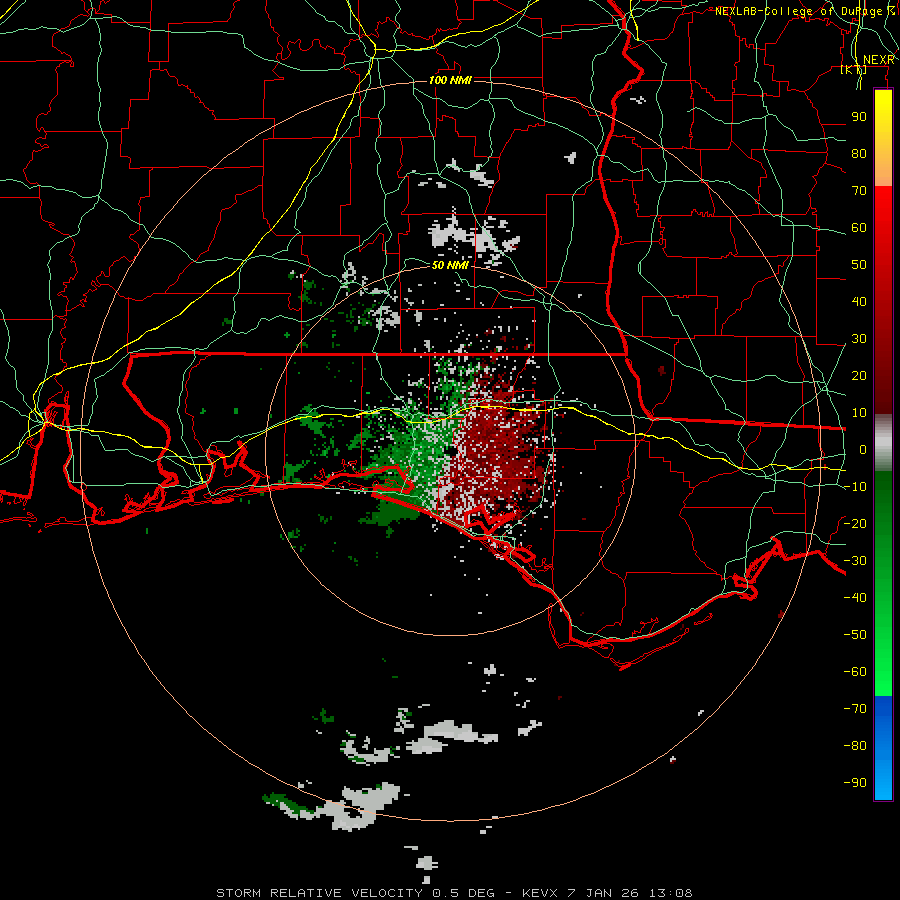This screenshot has height=900, width=900.
Task: Click the gray zero-velocity segment of color bar
Action: click(x=883, y=442)
